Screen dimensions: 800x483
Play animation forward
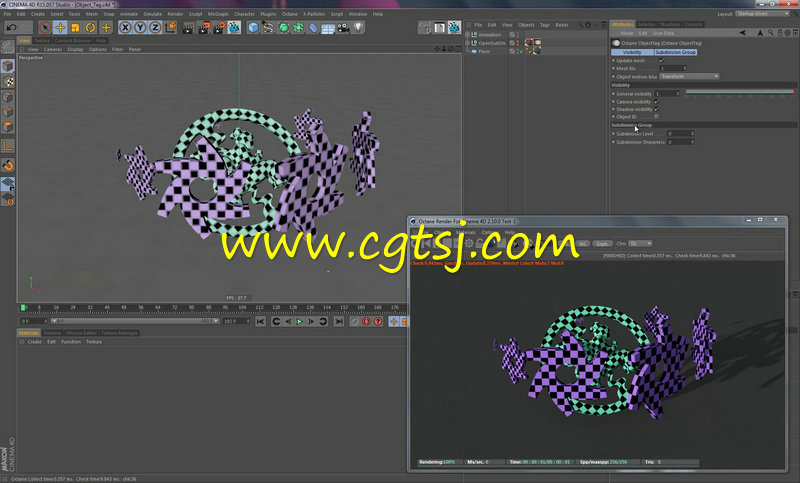299,321
